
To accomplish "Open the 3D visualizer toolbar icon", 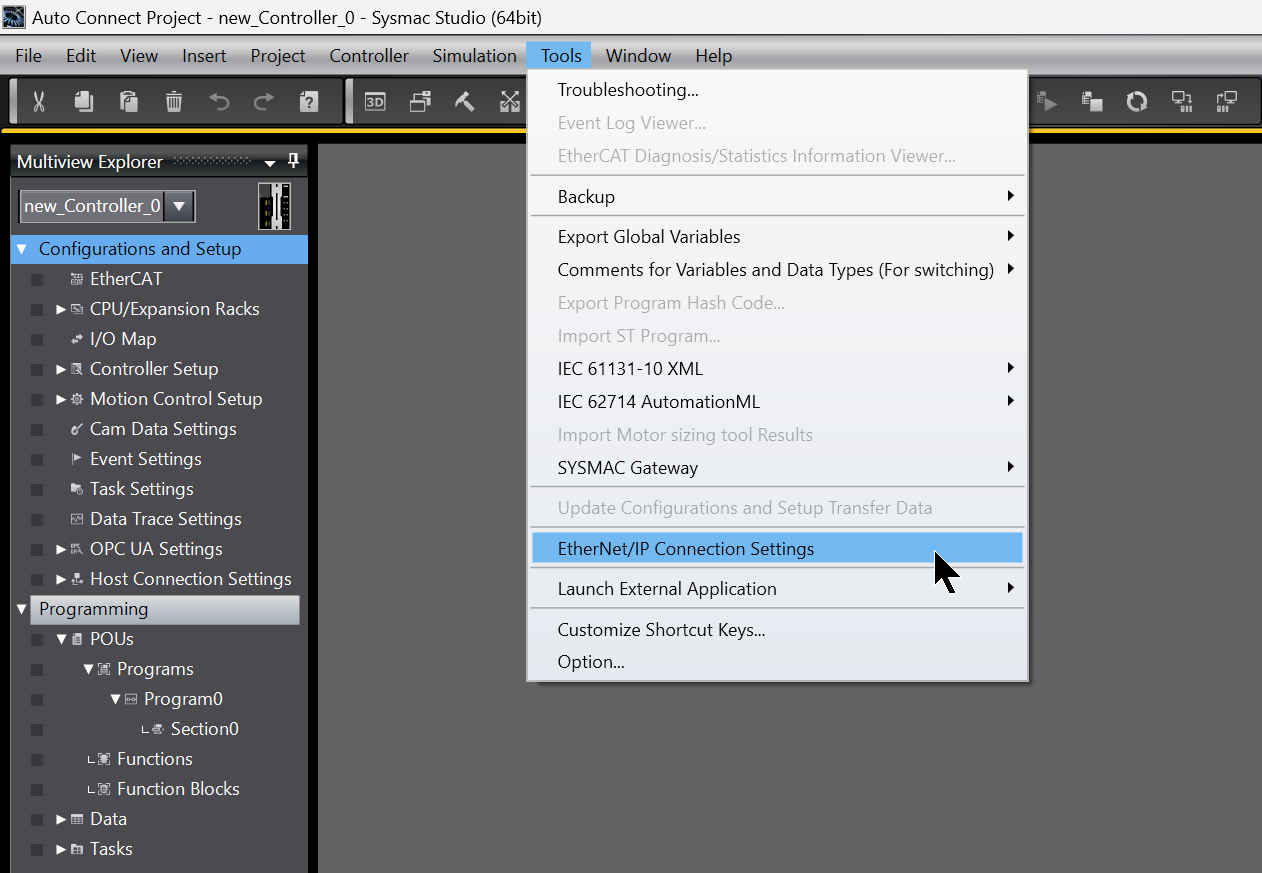I will pos(375,101).
